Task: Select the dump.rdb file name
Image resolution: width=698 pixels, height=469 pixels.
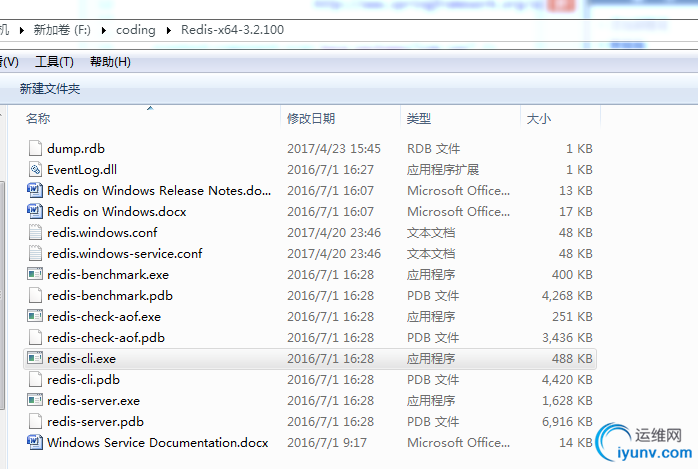Action: tap(76, 148)
